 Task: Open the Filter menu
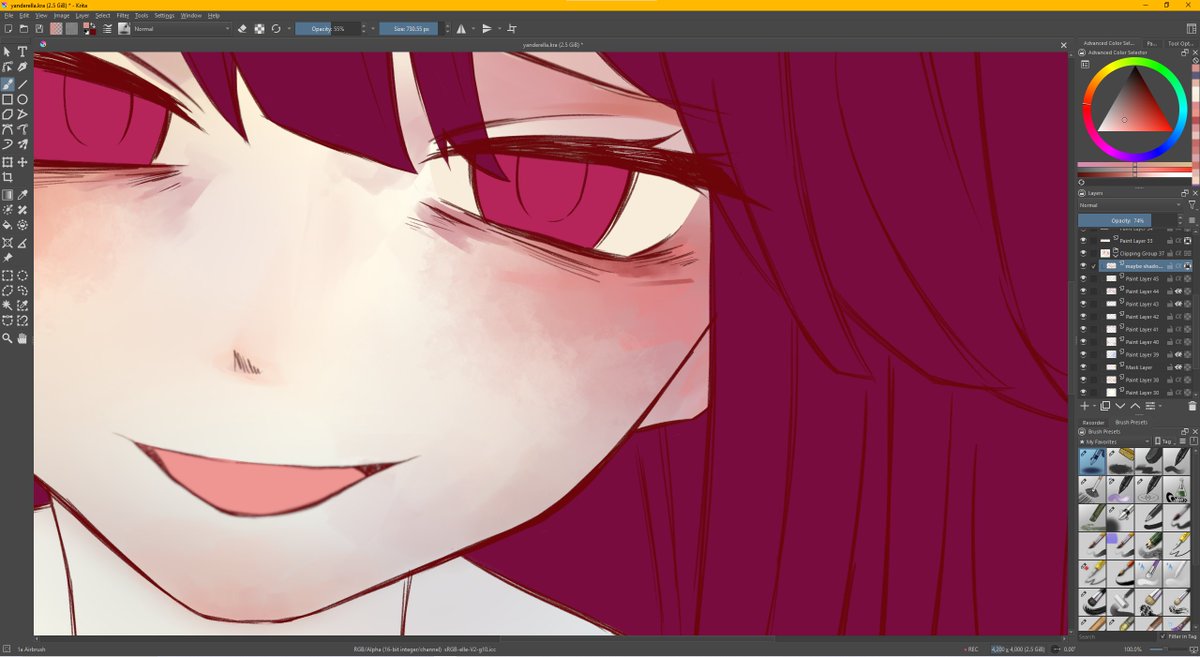point(122,16)
